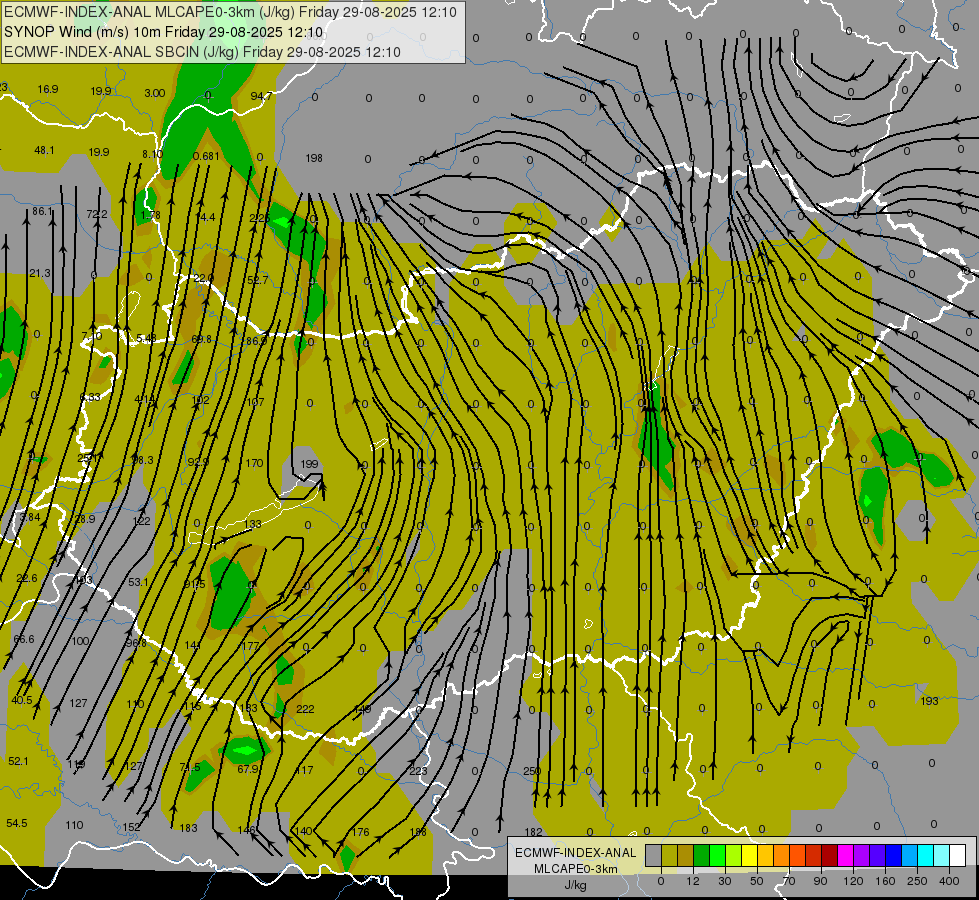Click the grey swatch in the MLCAPE legend

(653, 855)
